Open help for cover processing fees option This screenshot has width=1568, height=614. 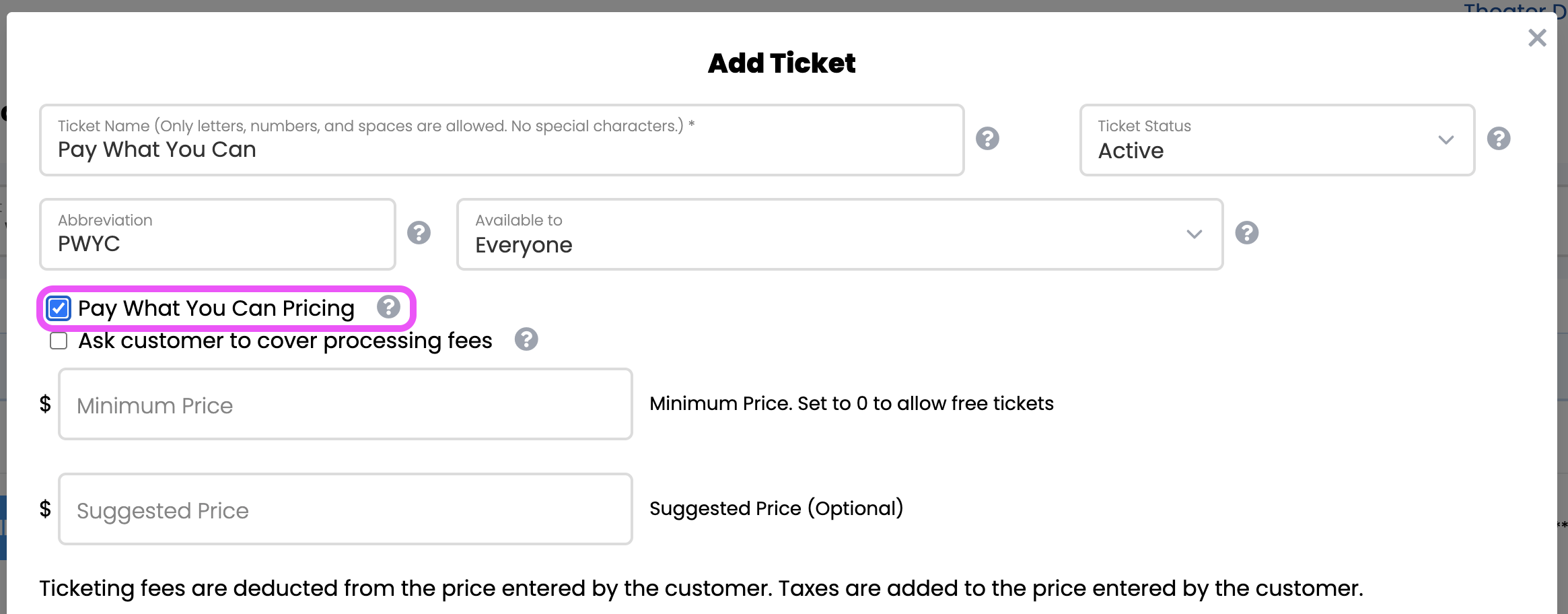pyautogui.click(x=526, y=339)
